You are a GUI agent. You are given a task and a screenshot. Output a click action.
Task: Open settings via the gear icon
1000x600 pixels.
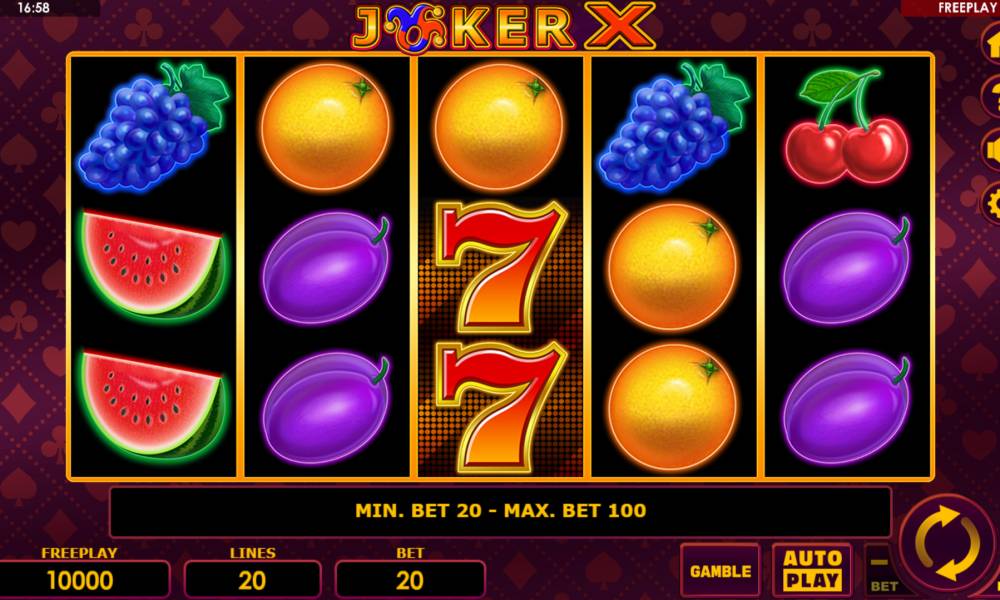pos(990,203)
